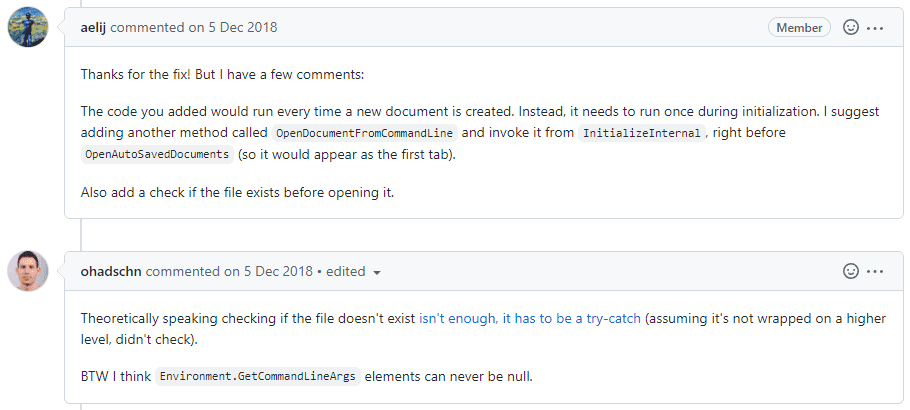The width and height of the screenshot is (910, 410).
Task: Expand the edited history dropdown arrow
Action: click(377, 272)
